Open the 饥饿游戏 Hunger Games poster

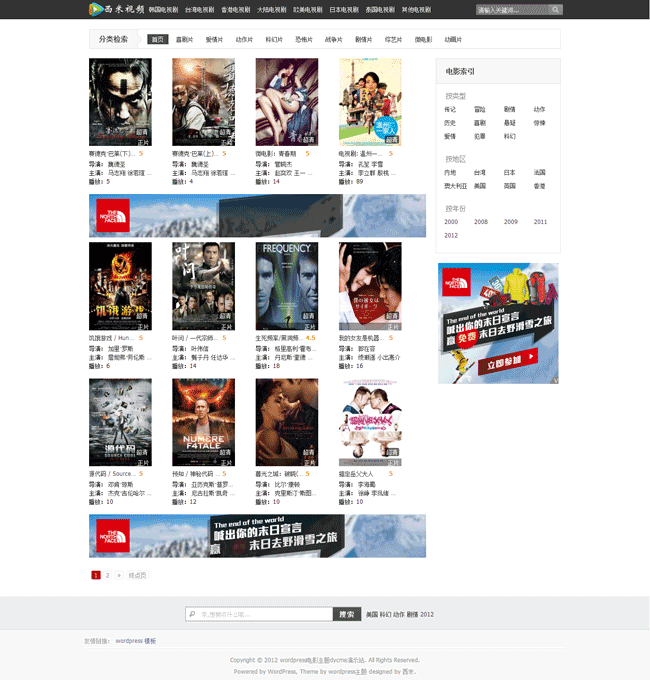coord(121,286)
